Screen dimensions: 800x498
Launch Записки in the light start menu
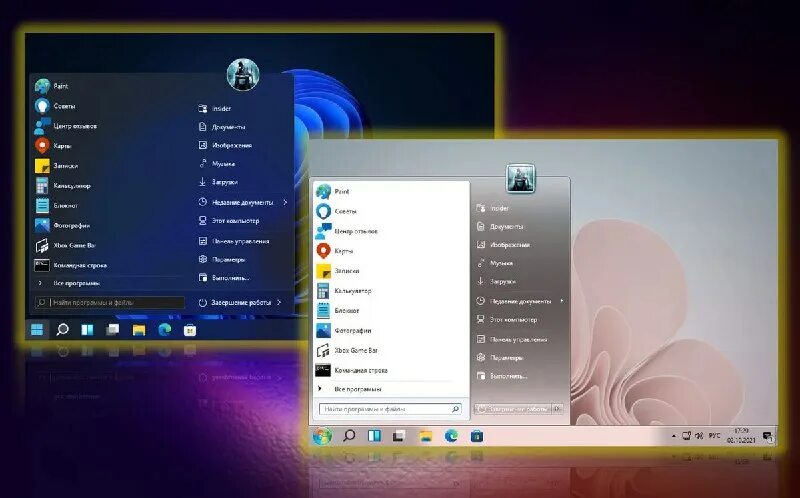tap(337, 271)
